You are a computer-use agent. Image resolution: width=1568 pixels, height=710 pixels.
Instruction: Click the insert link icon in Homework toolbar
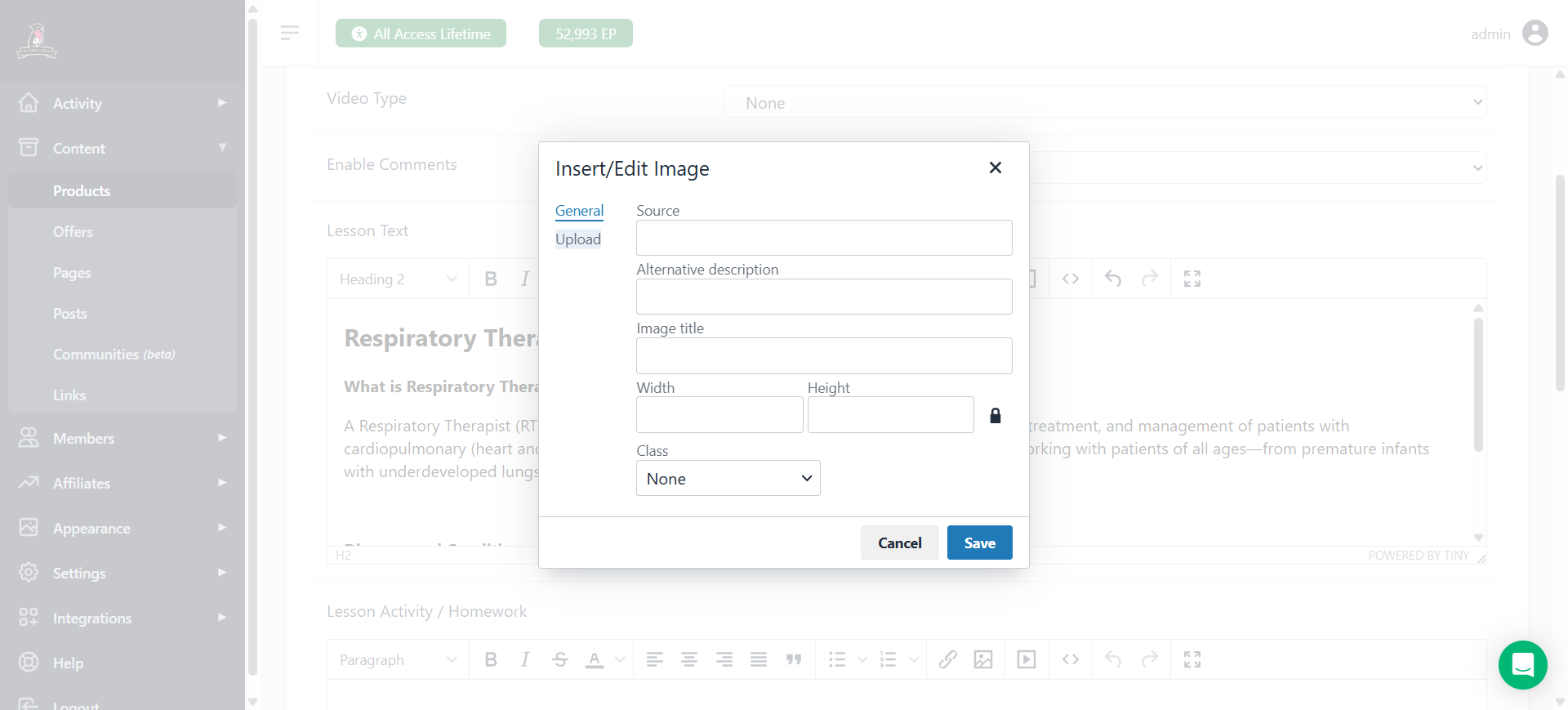tap(947, 659)
